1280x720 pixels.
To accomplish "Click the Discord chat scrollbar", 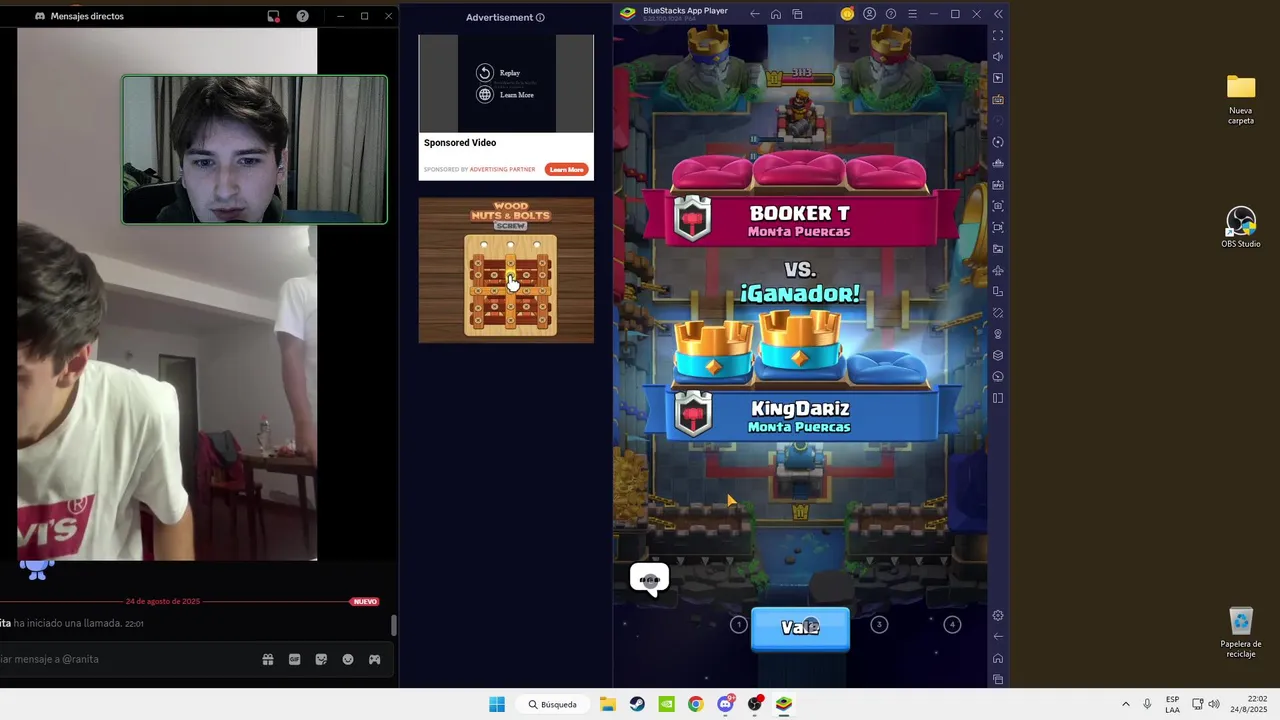I will click(x=394, y=625).
